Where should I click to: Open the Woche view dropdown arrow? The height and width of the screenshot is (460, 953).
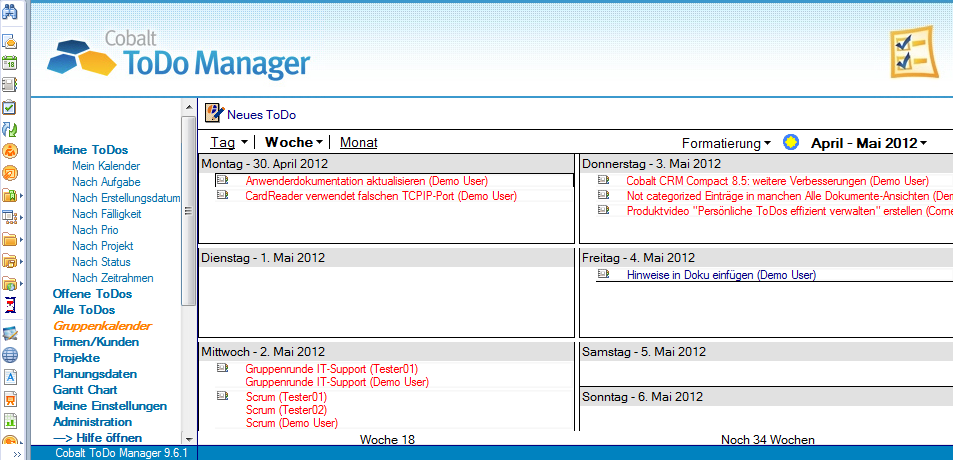[319, 143]
